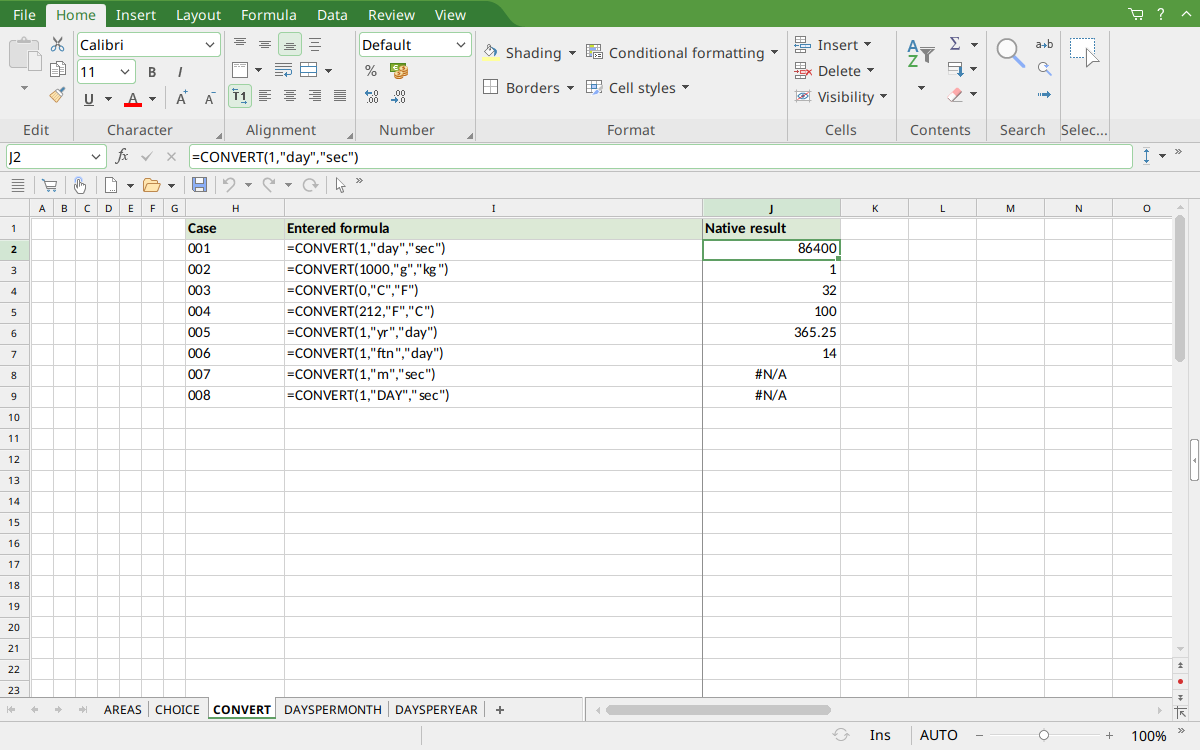Format cell as Percent
Viewport: 1200px width, 750px height.
pyautogui.click(x=371, y=70)
